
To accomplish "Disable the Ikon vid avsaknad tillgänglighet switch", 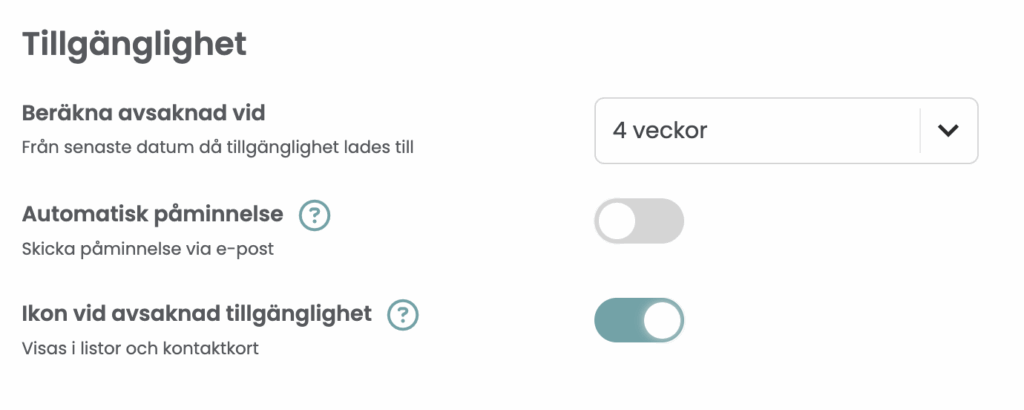I will (639, 320).
